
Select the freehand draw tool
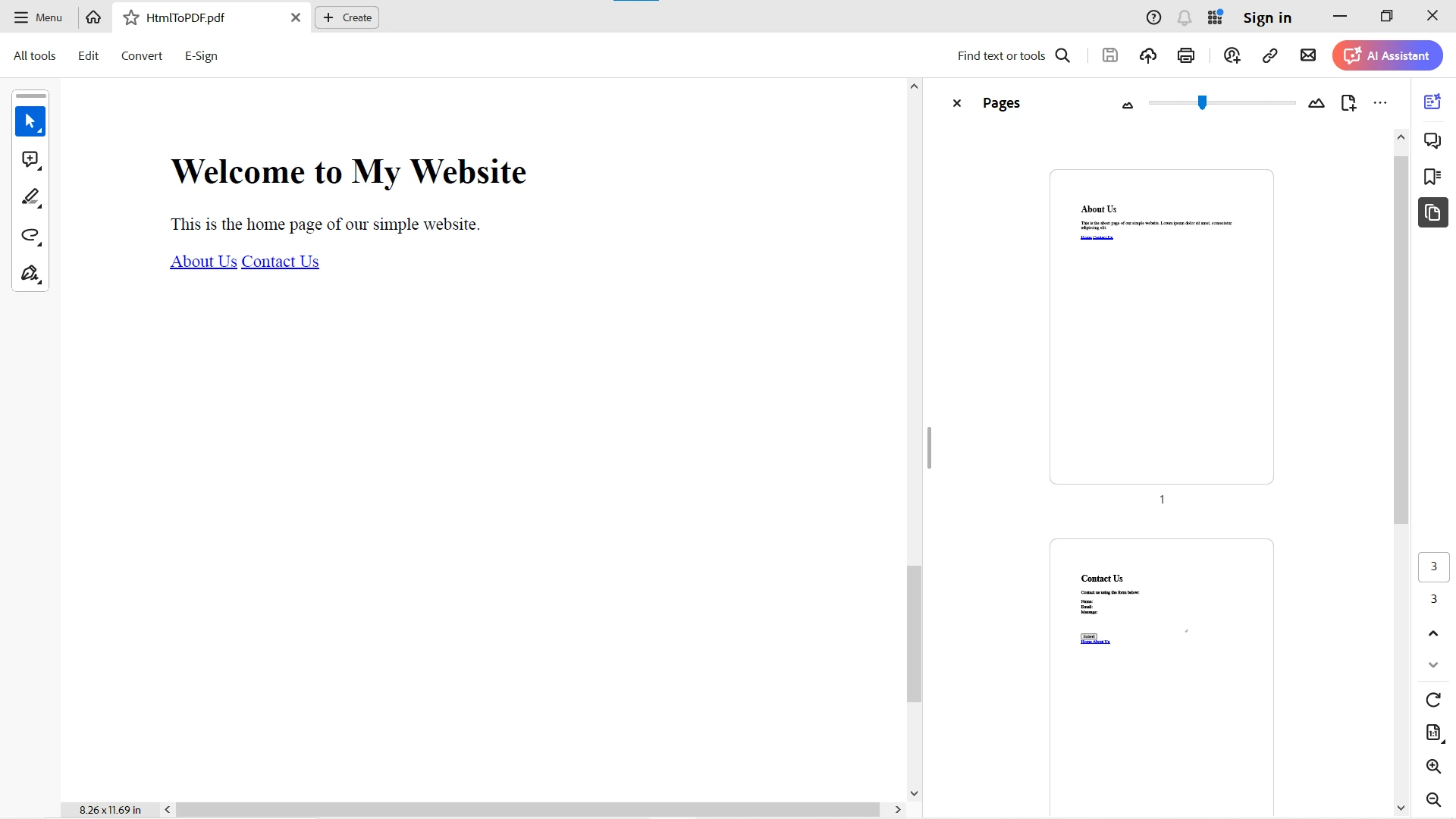tap(30, 235)
